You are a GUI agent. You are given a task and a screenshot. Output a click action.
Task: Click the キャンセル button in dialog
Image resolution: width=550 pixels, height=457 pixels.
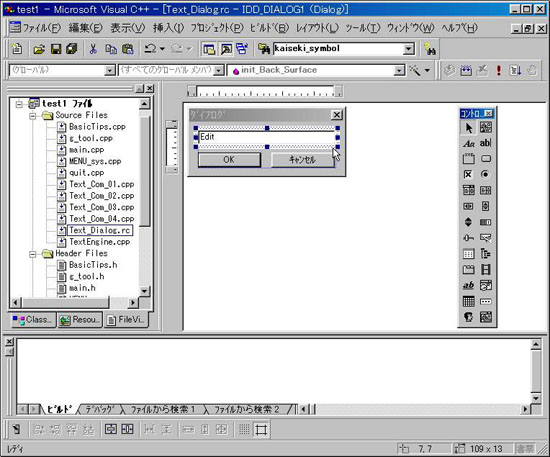(x=303, y=160)
